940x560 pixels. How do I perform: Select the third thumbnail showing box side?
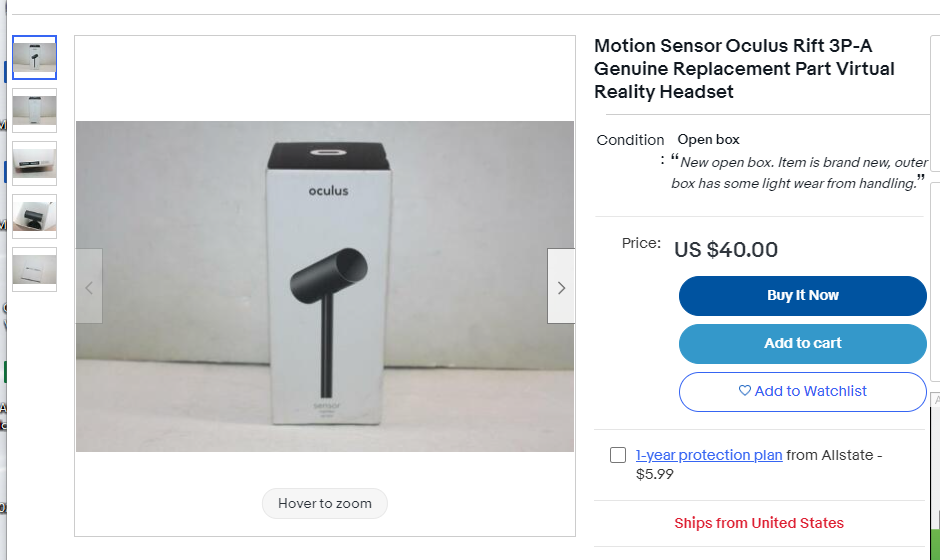[35, 163]
